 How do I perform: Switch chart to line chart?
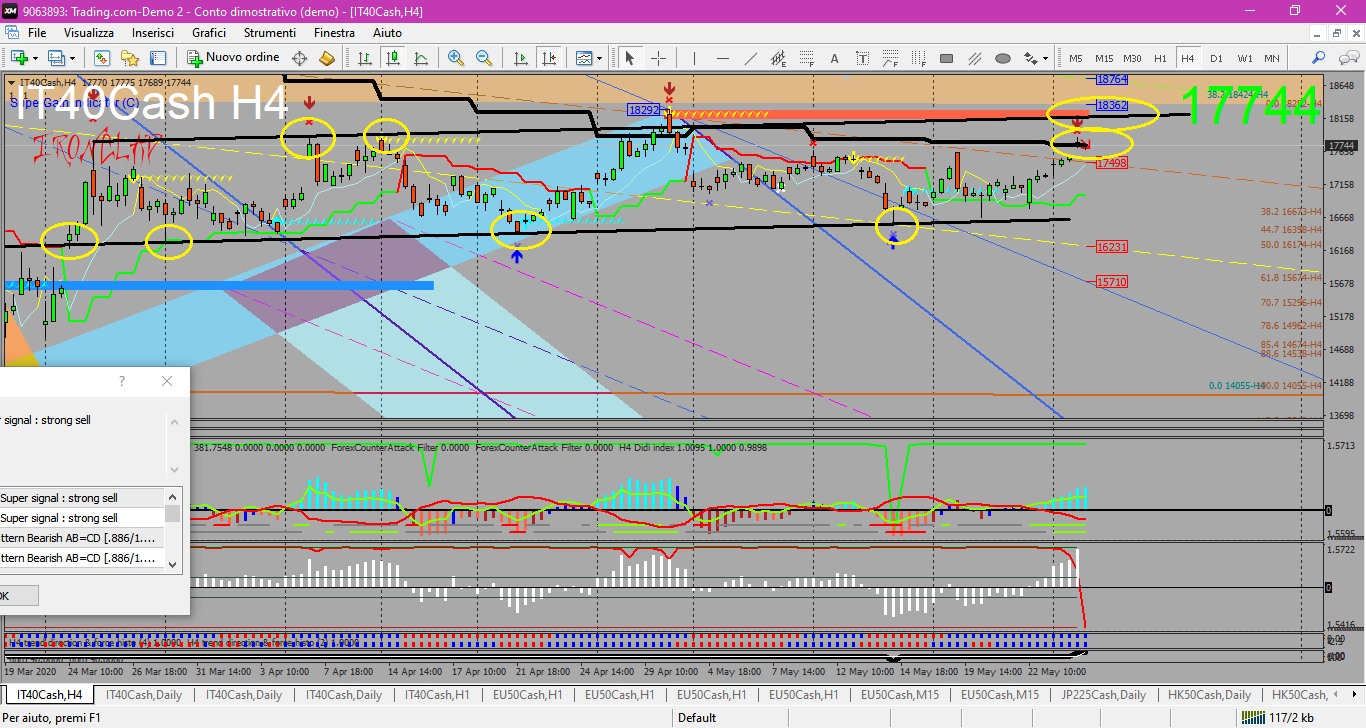pos(421,58)
